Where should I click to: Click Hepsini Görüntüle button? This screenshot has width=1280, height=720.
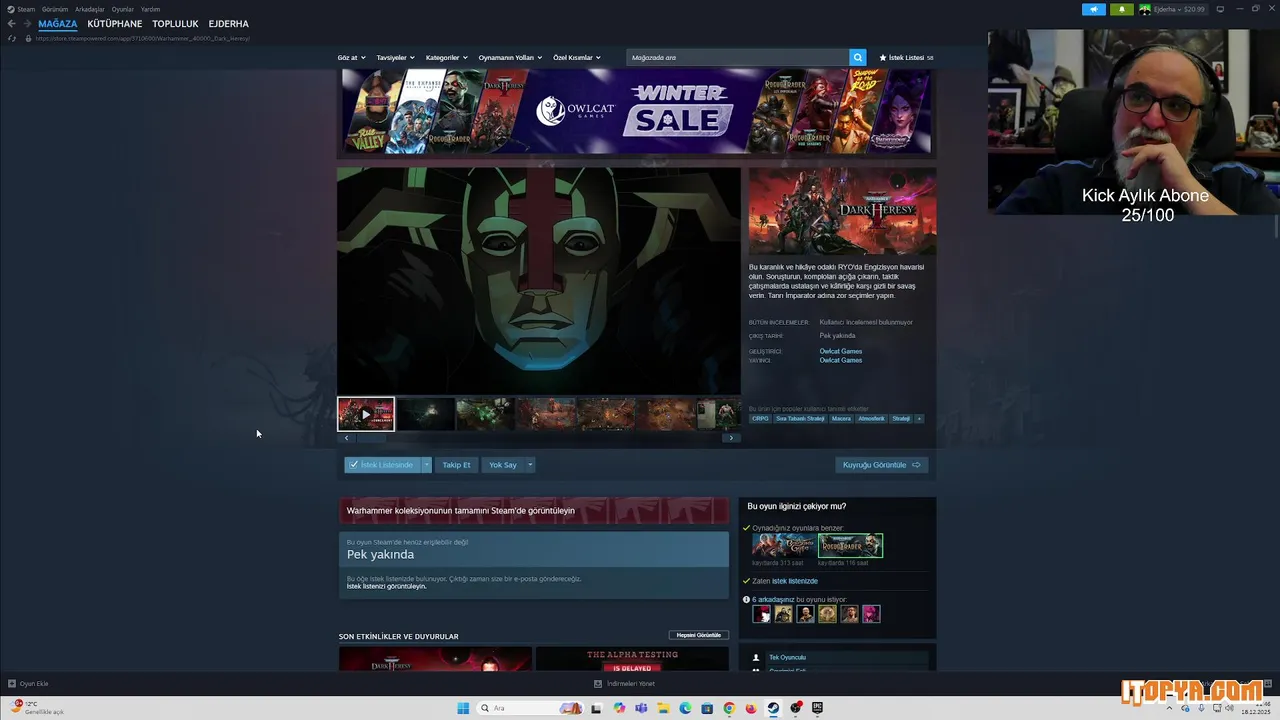[699, 635]
